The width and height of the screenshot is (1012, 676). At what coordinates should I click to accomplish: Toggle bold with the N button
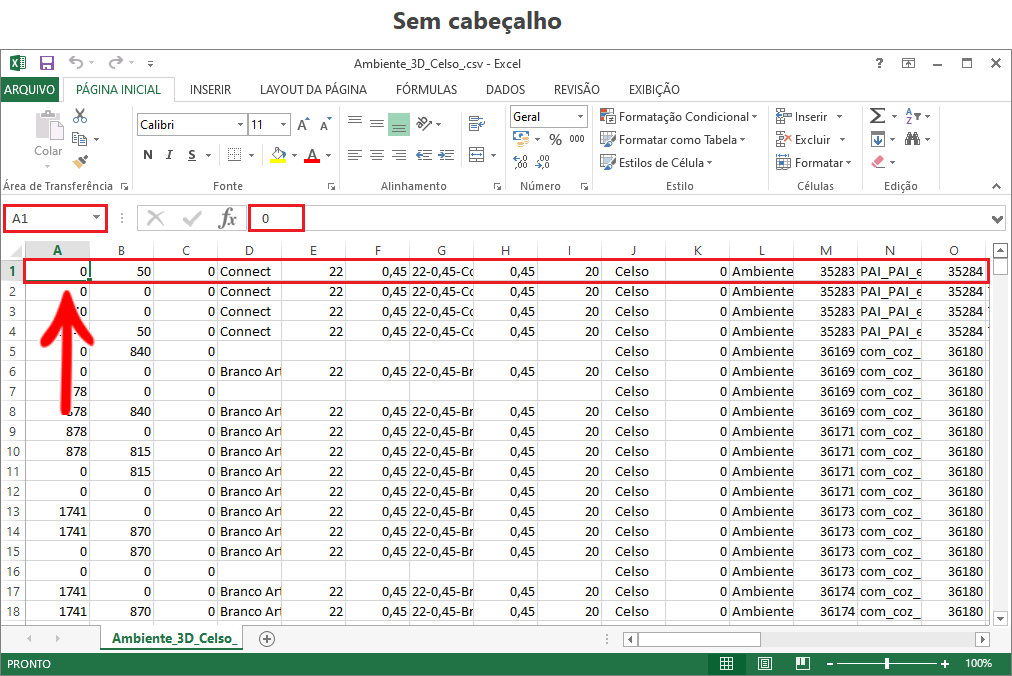[148, 155]
